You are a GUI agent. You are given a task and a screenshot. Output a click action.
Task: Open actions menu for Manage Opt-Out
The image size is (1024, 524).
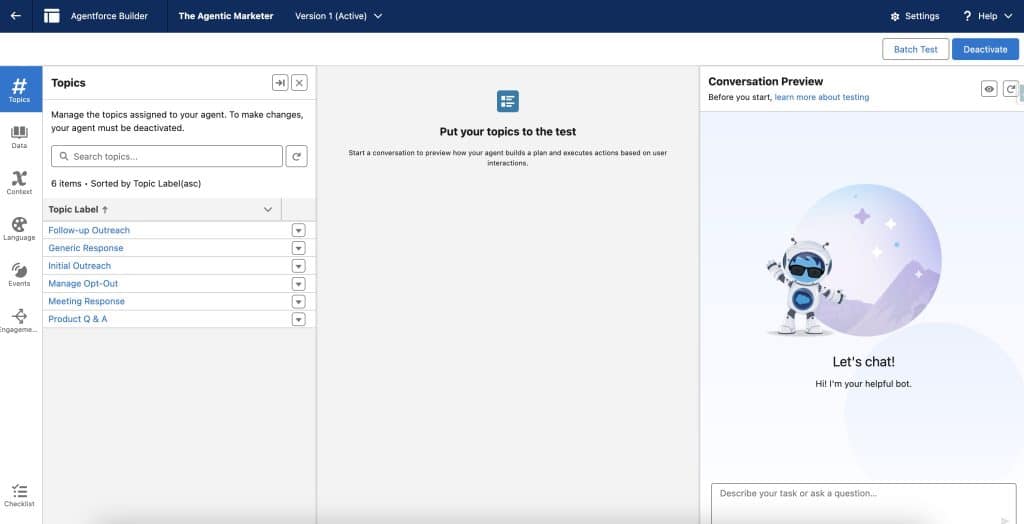pos(298,284)
